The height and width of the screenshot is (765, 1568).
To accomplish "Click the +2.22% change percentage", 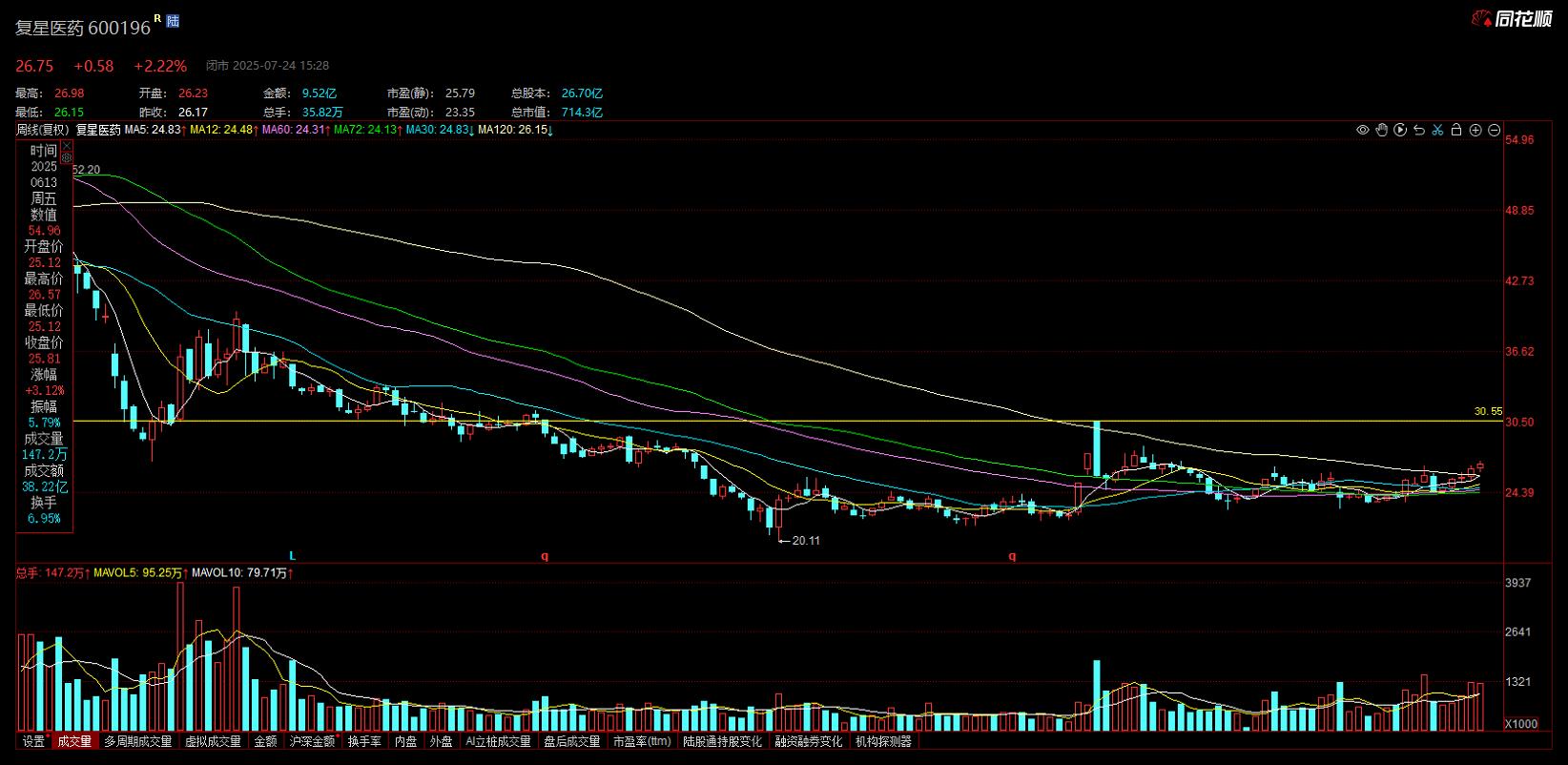I will (x=160, y=66).
